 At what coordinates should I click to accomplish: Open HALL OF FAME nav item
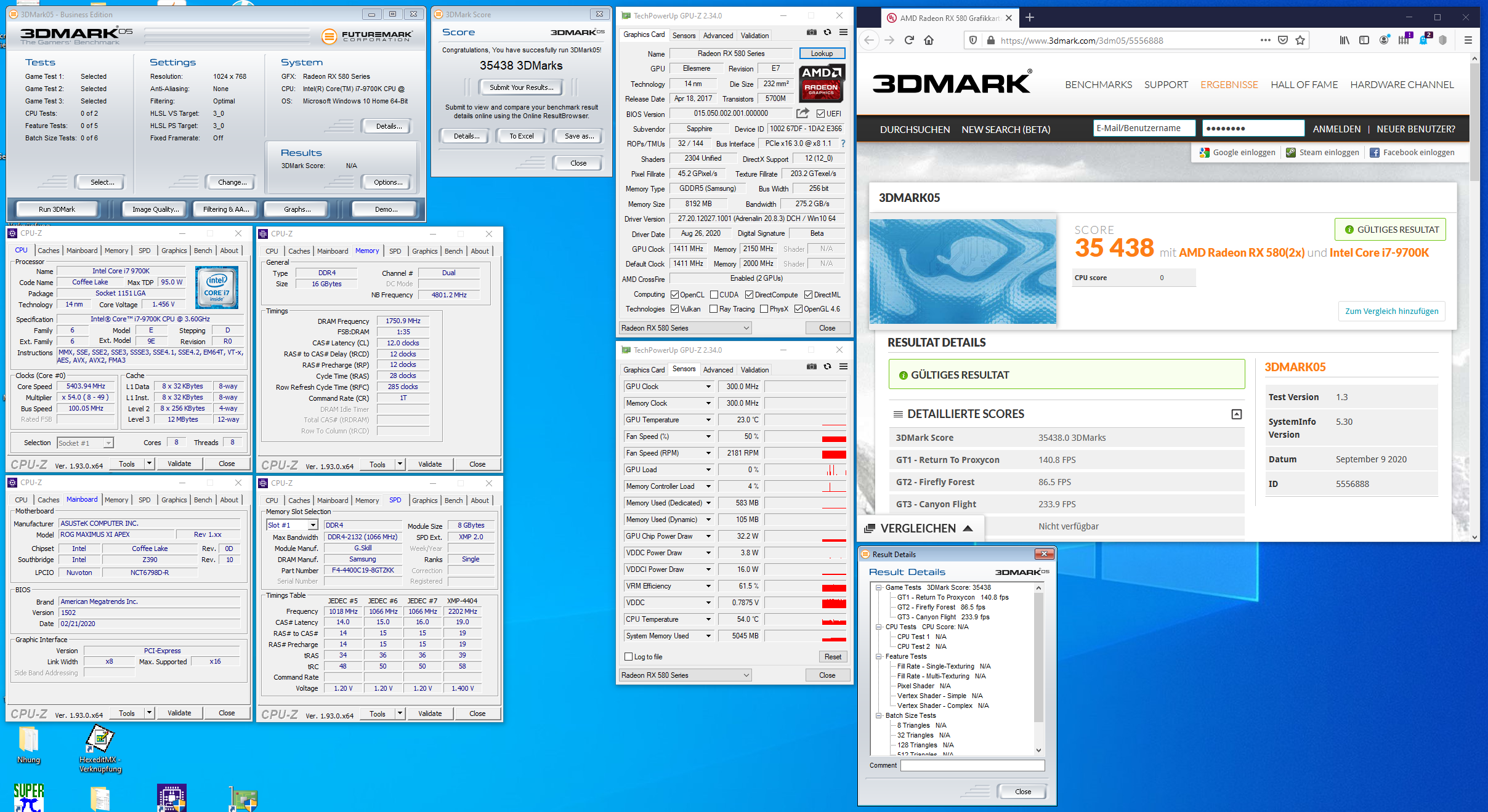tap(1304, 85)
